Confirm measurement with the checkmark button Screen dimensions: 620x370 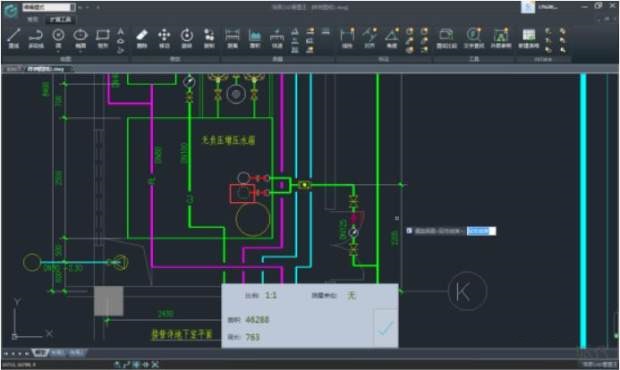tap(386, 328)
